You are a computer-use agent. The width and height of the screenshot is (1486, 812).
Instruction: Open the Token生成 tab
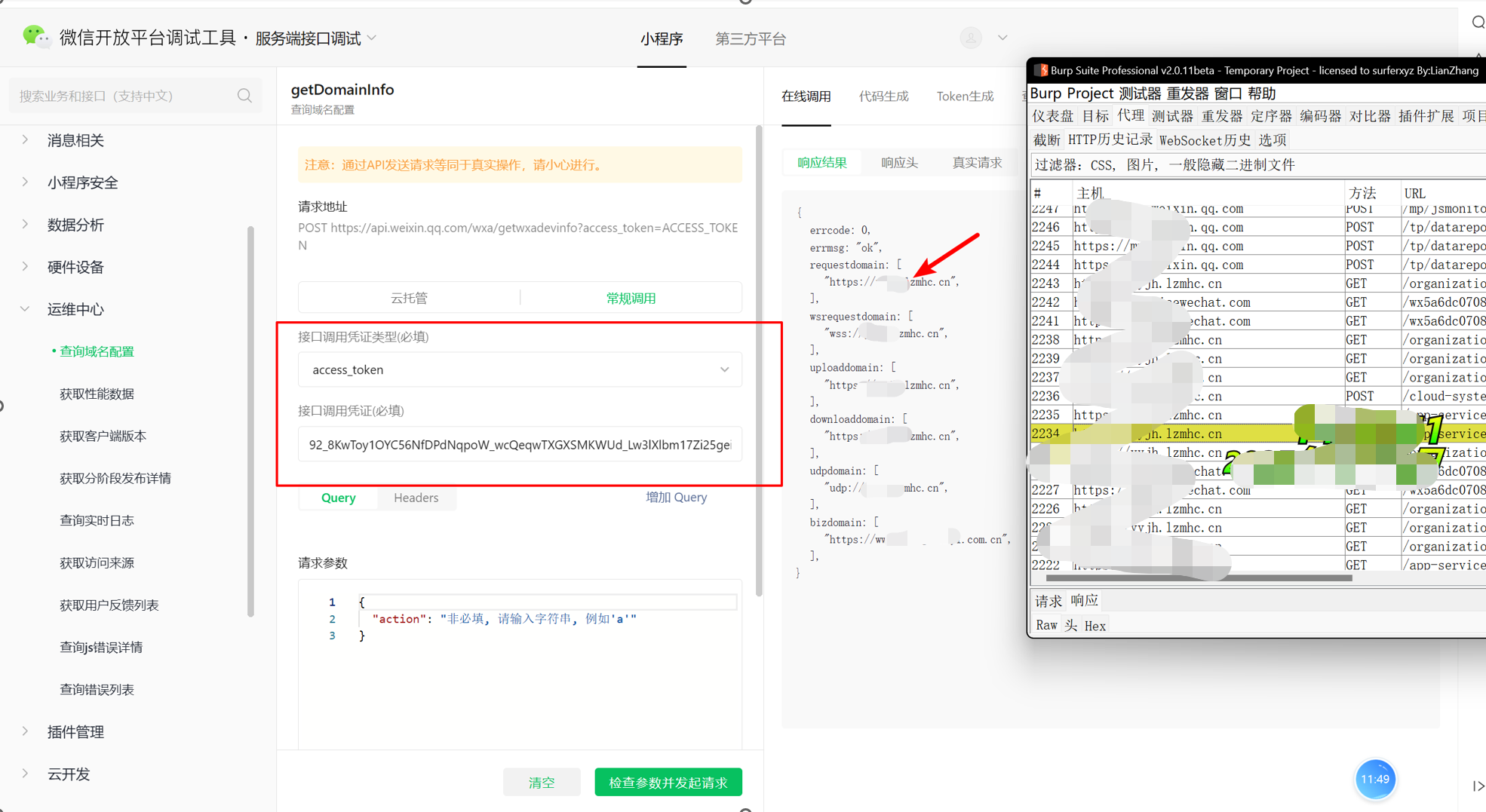tap(965, 96)
